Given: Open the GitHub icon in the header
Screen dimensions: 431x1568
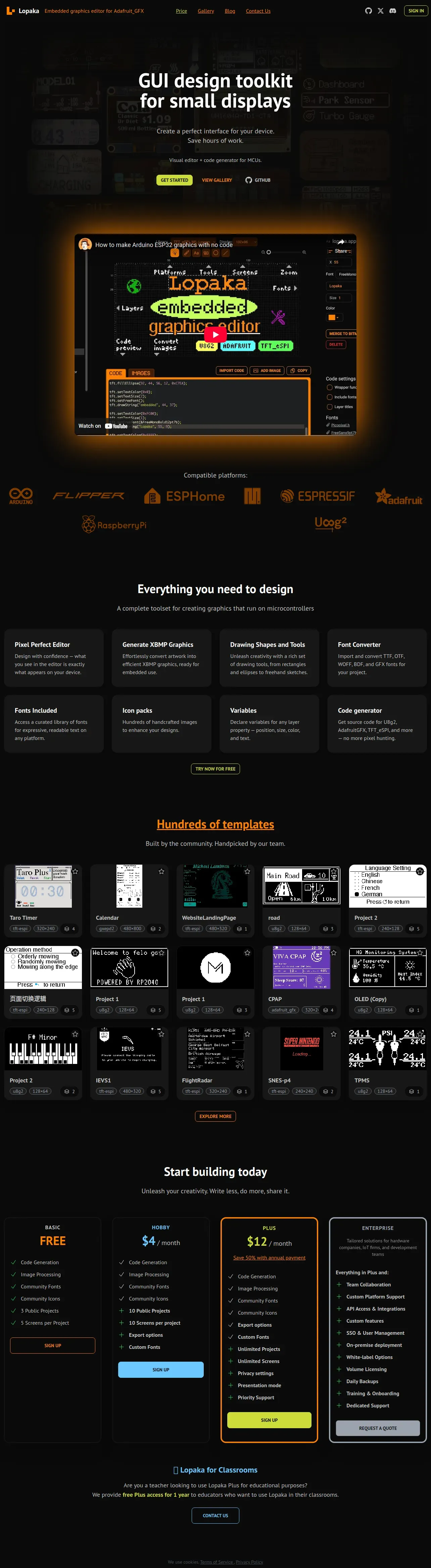Looking at the screenshot, I should point(368,11).
